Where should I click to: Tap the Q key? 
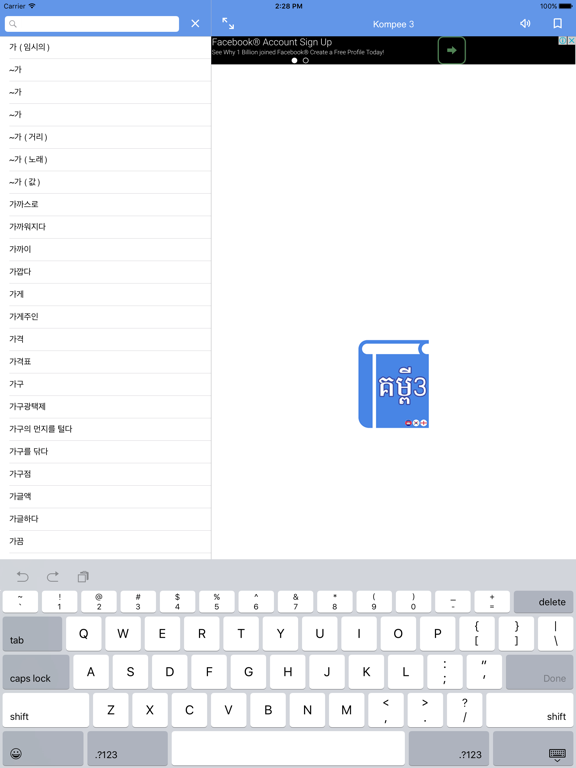84,634
